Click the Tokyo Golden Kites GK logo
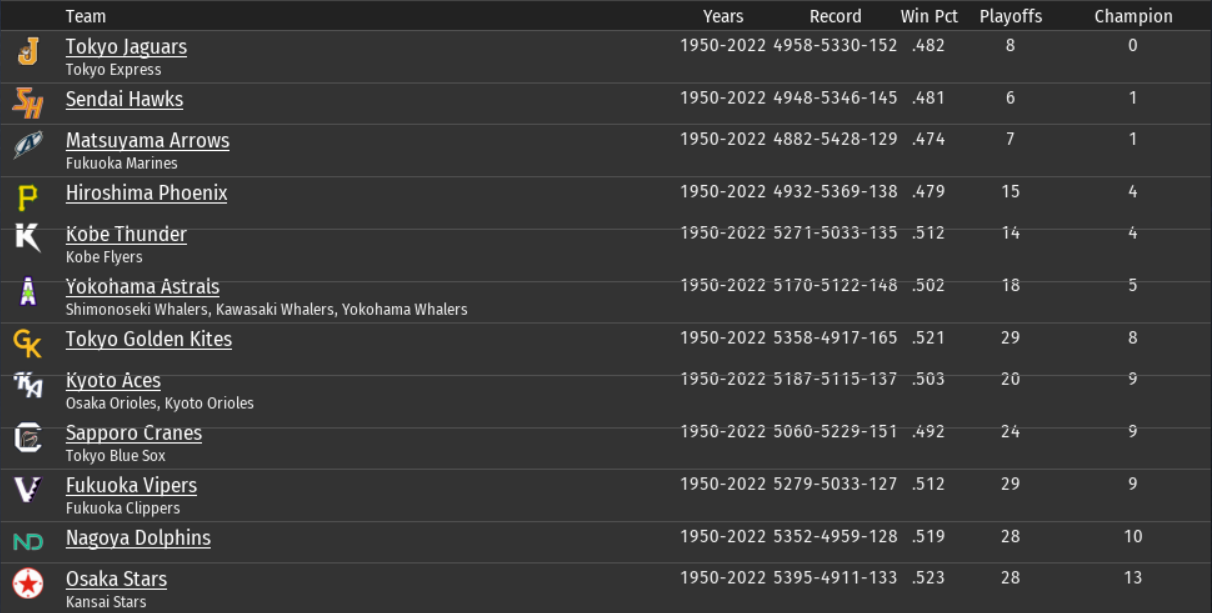Image resolution: width=1212 pixels, height=613 pixels. click(x=28, y=344)
